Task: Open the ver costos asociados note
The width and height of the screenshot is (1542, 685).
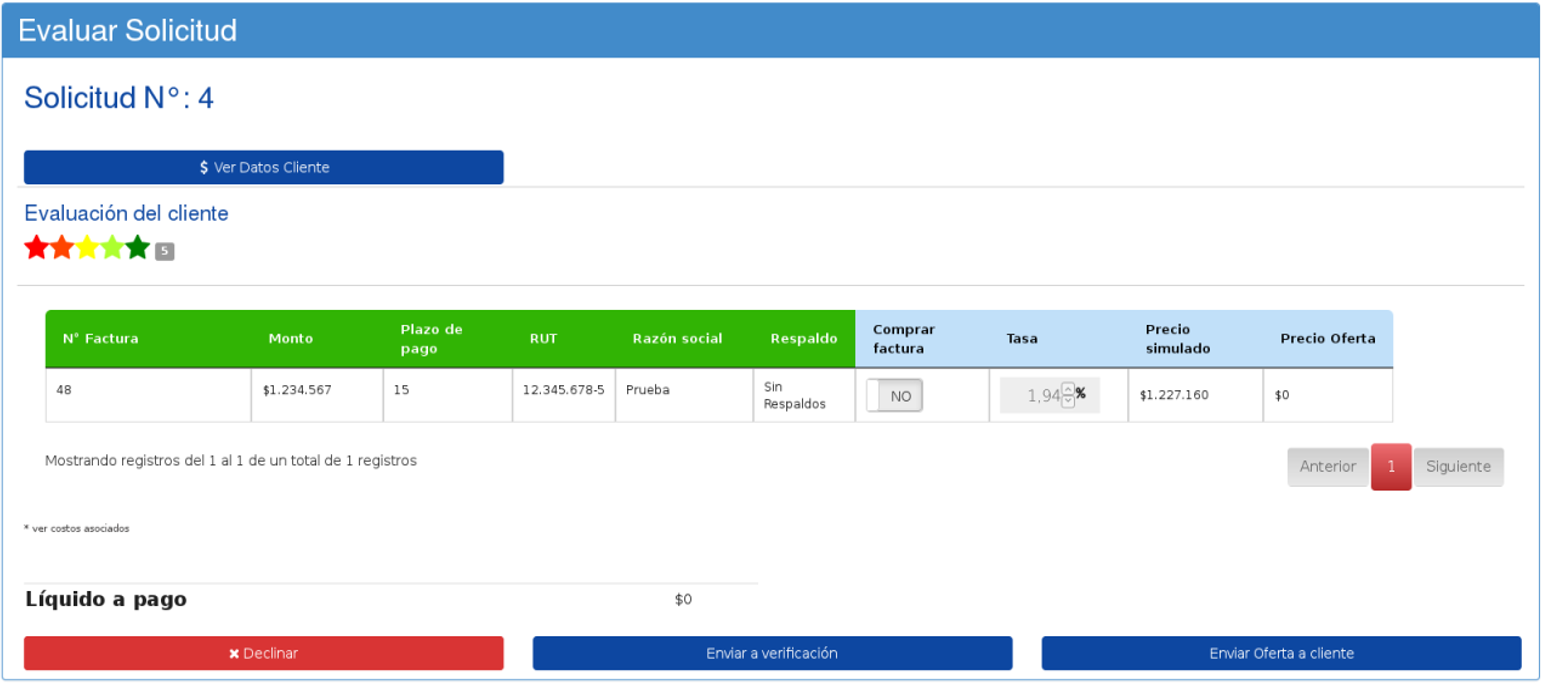Action: 77,528
